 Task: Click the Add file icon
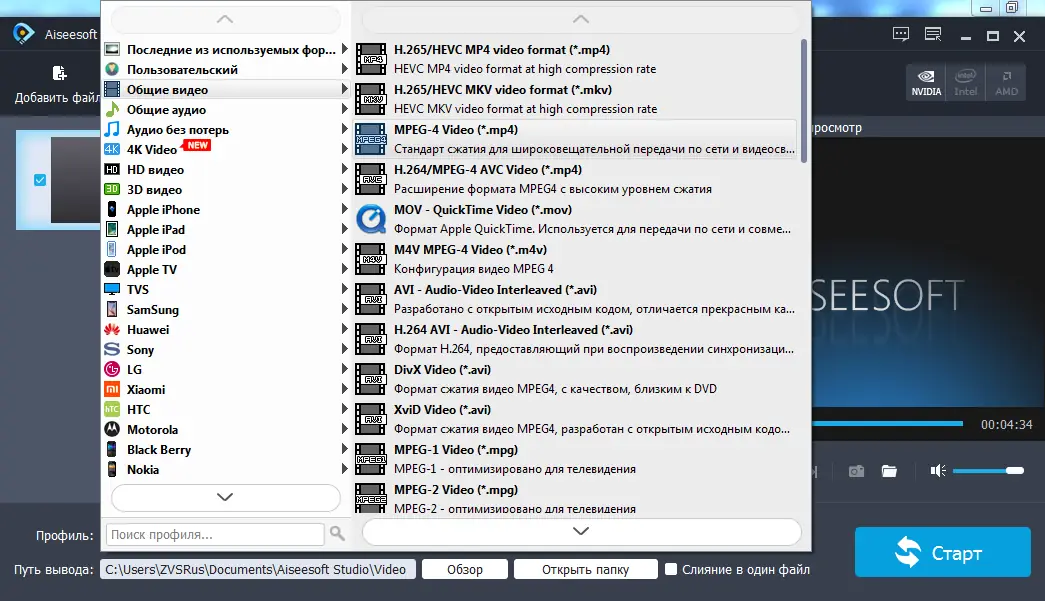[x=59, y=73]
